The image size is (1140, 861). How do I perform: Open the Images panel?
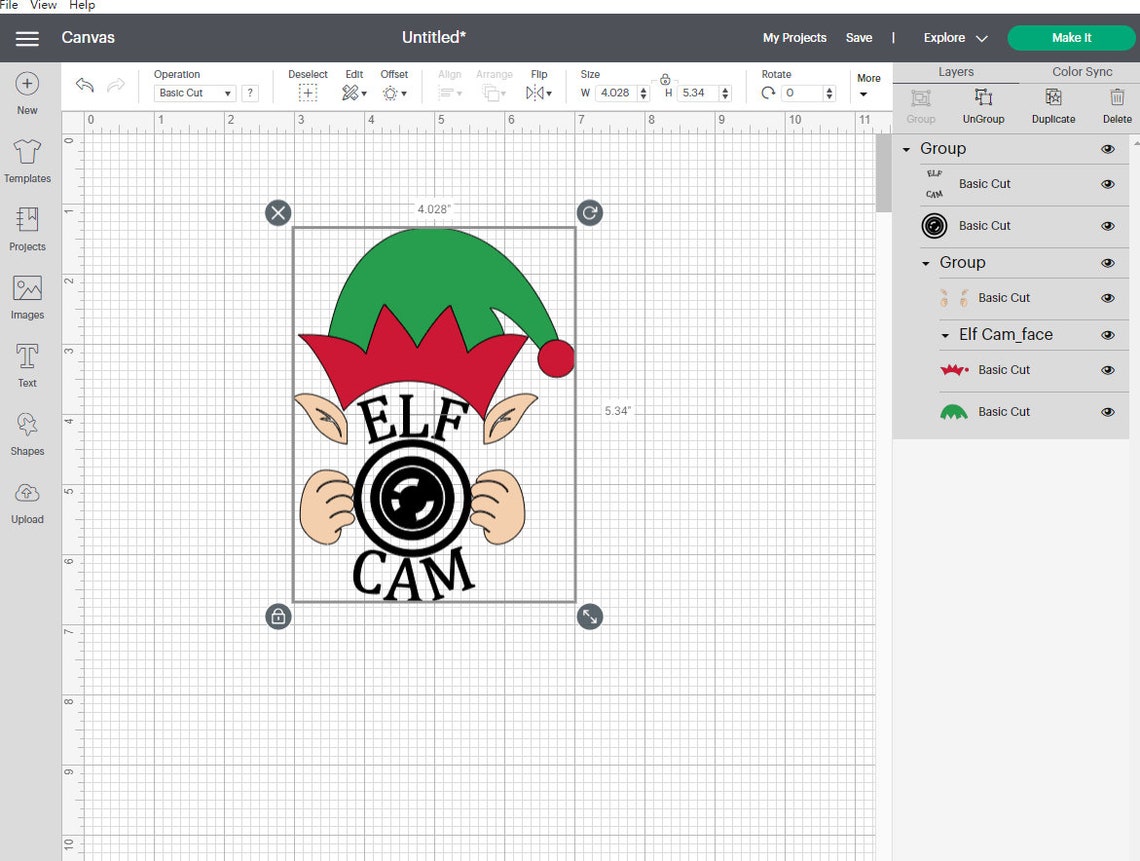click(27, 296)
